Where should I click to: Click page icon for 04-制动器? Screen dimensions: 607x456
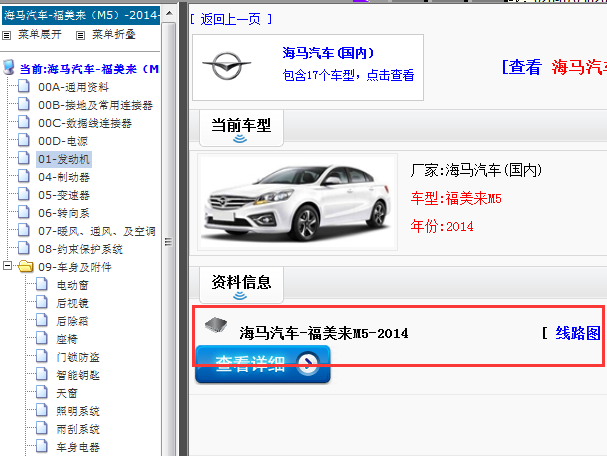[x=24, y=176]
